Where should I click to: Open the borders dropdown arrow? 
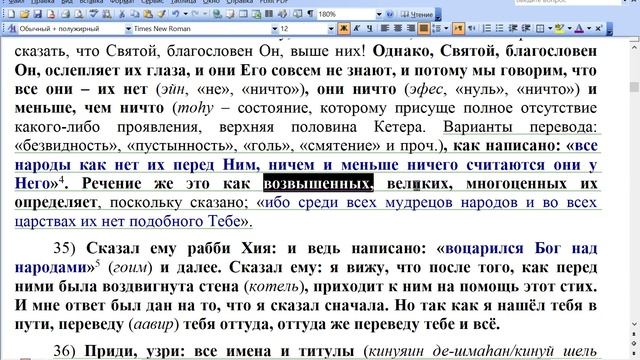tap(550, 28)
